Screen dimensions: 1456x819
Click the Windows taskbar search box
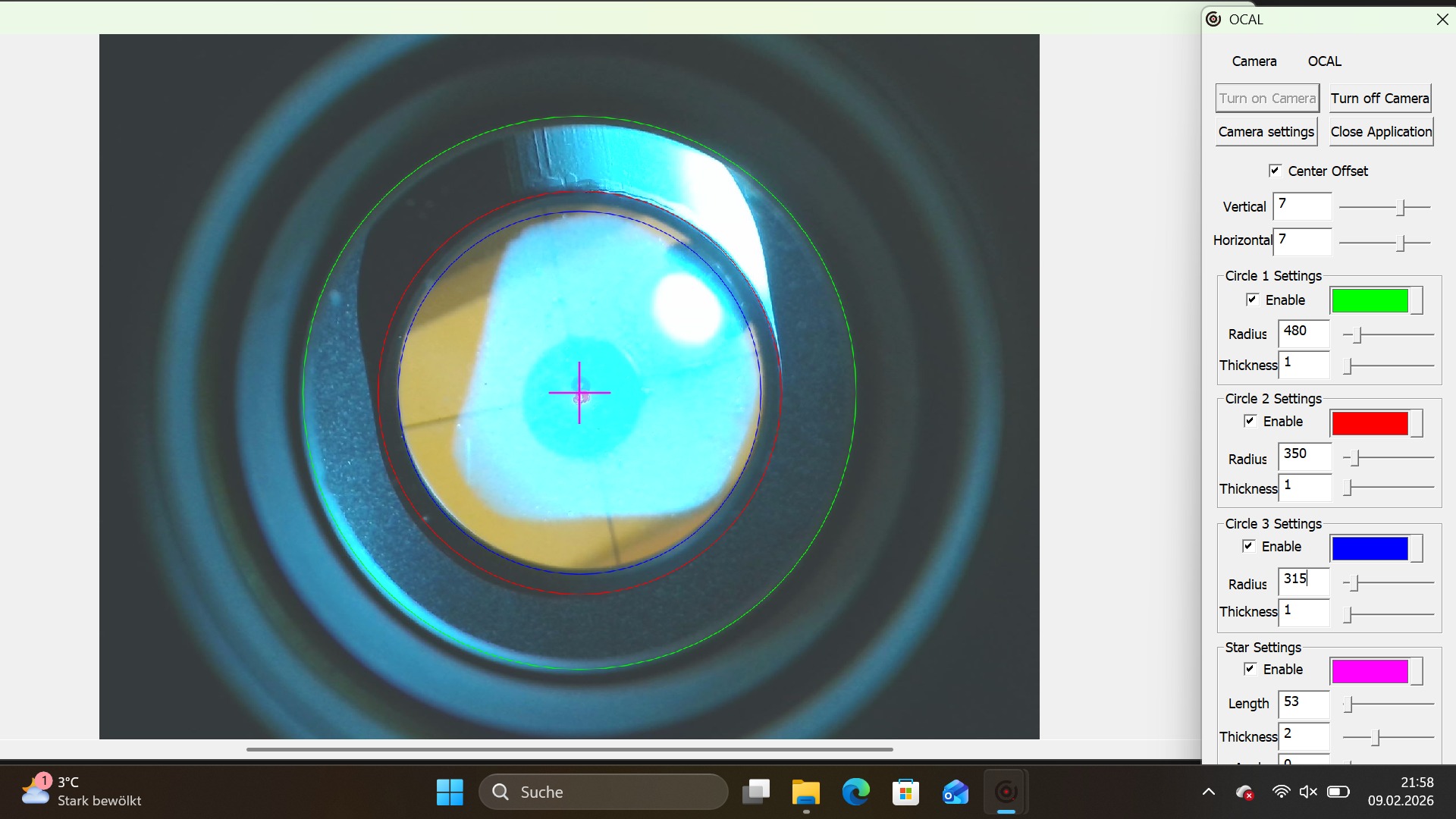(x=604, y=792)
